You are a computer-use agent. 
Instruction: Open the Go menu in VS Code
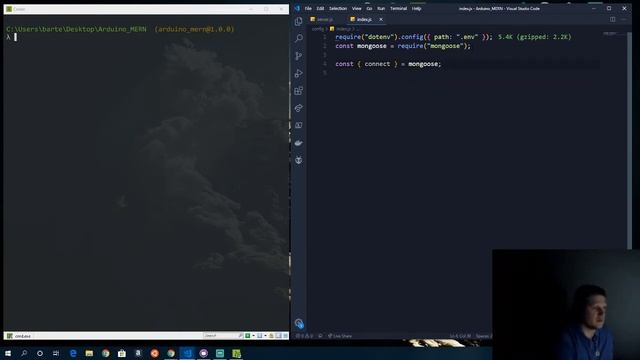[369, 8]
